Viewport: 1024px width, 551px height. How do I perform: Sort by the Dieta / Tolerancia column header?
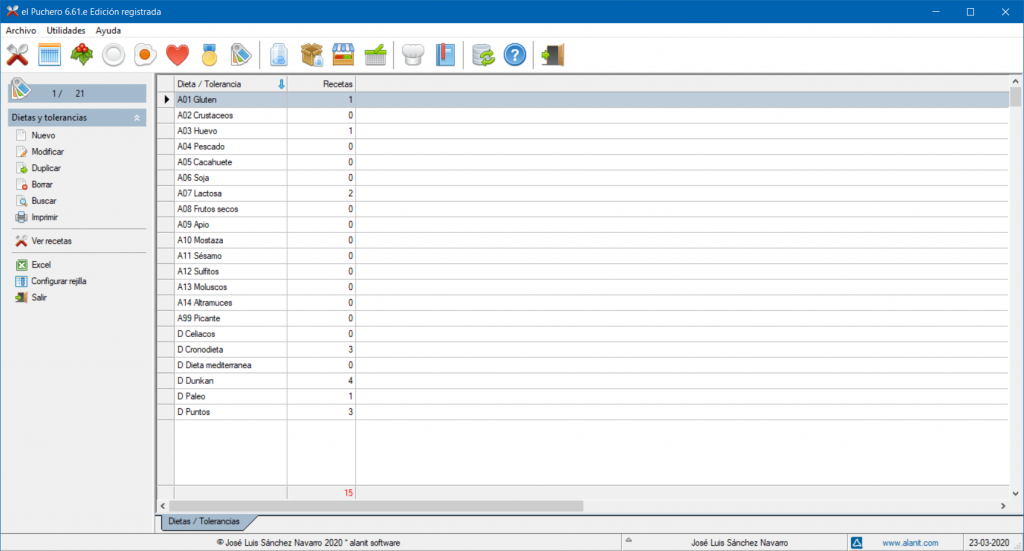(230, 84)
